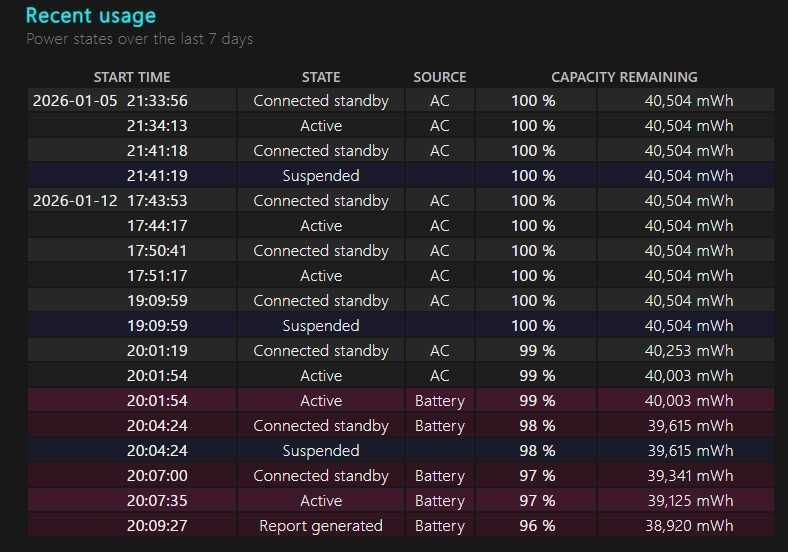
Task: Click the CAPACITY REMAINING column header
Action: tap(624, 77)
